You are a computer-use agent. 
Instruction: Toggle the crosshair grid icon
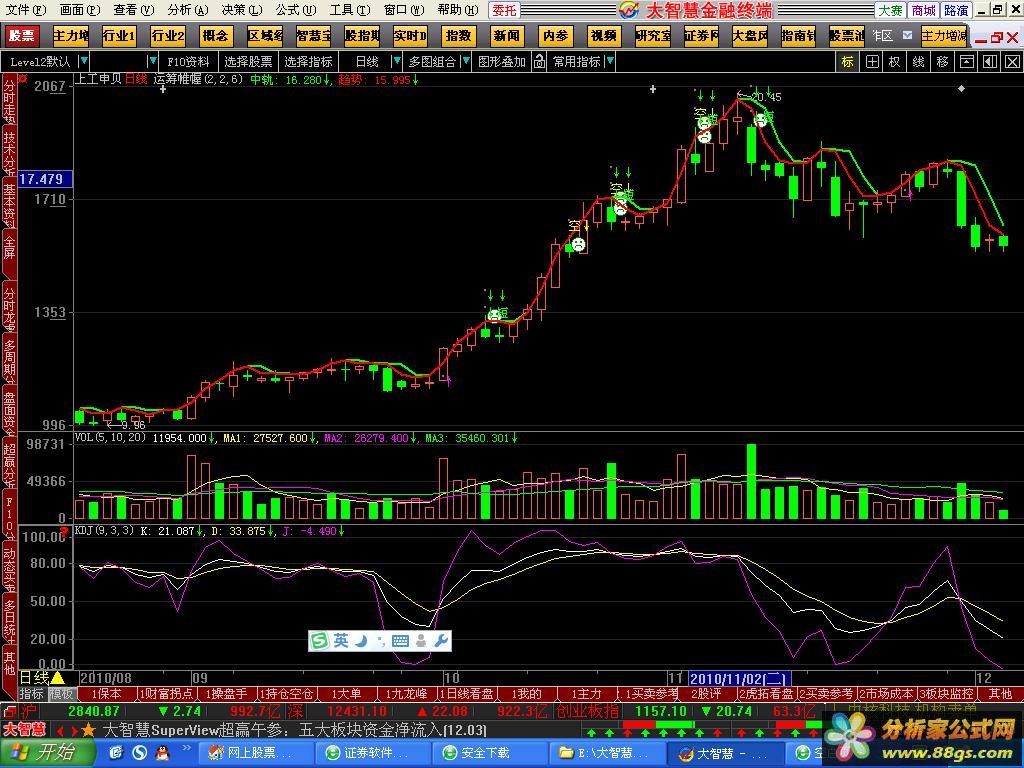[872, 61]
